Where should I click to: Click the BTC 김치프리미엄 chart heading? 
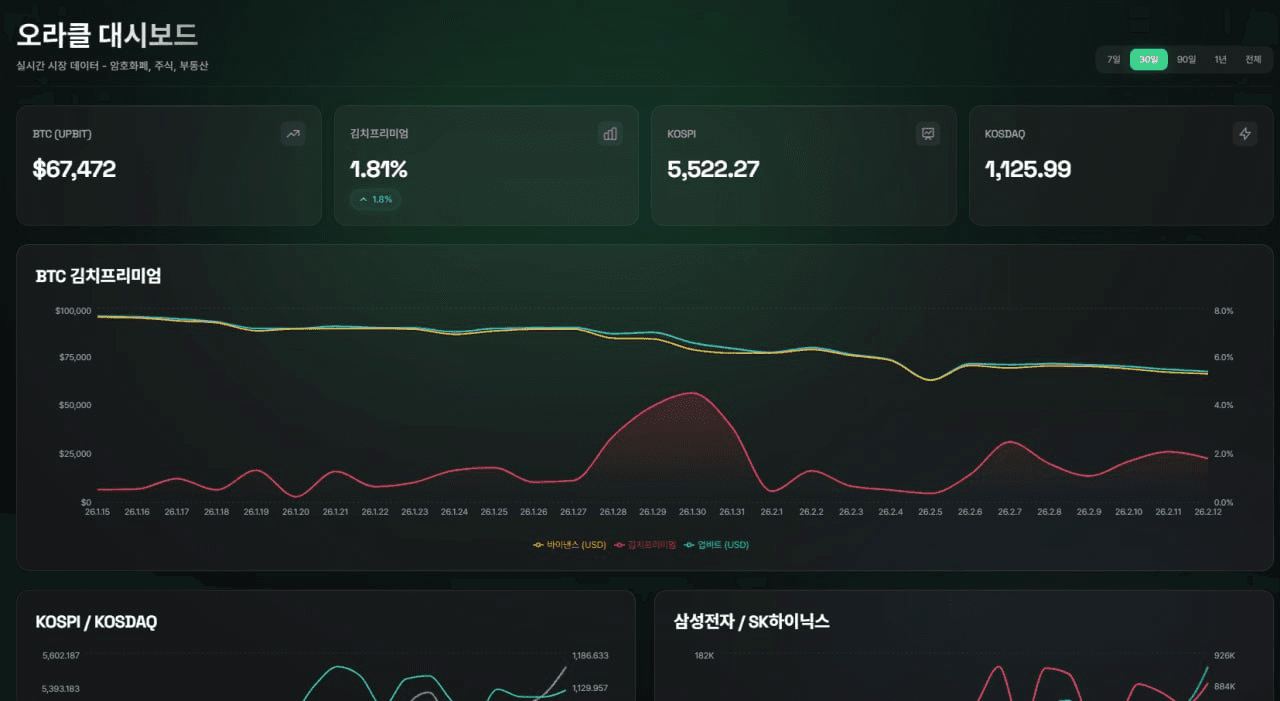pos(98,276)
